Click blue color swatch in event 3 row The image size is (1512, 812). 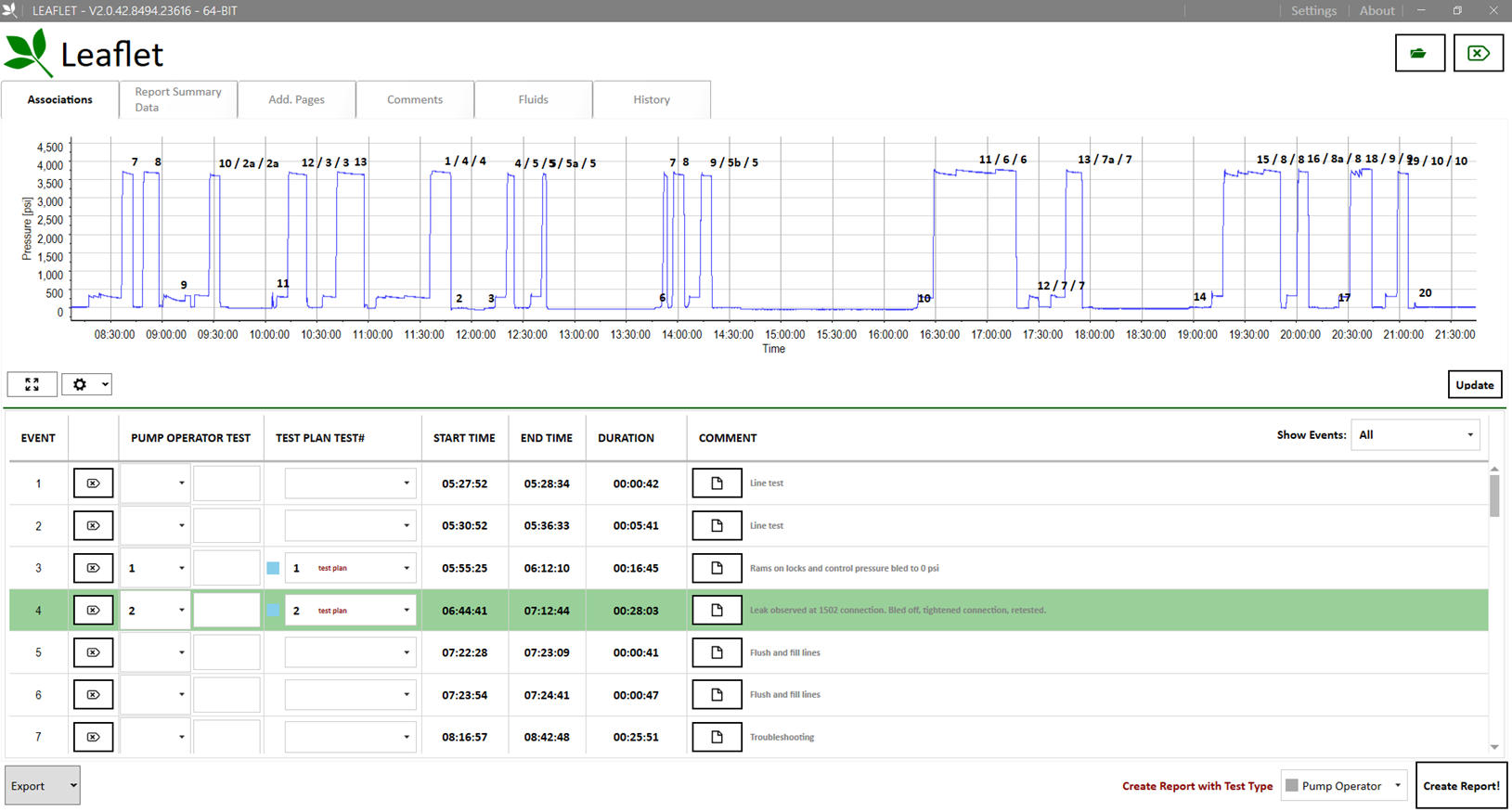(x=273, y=568)
